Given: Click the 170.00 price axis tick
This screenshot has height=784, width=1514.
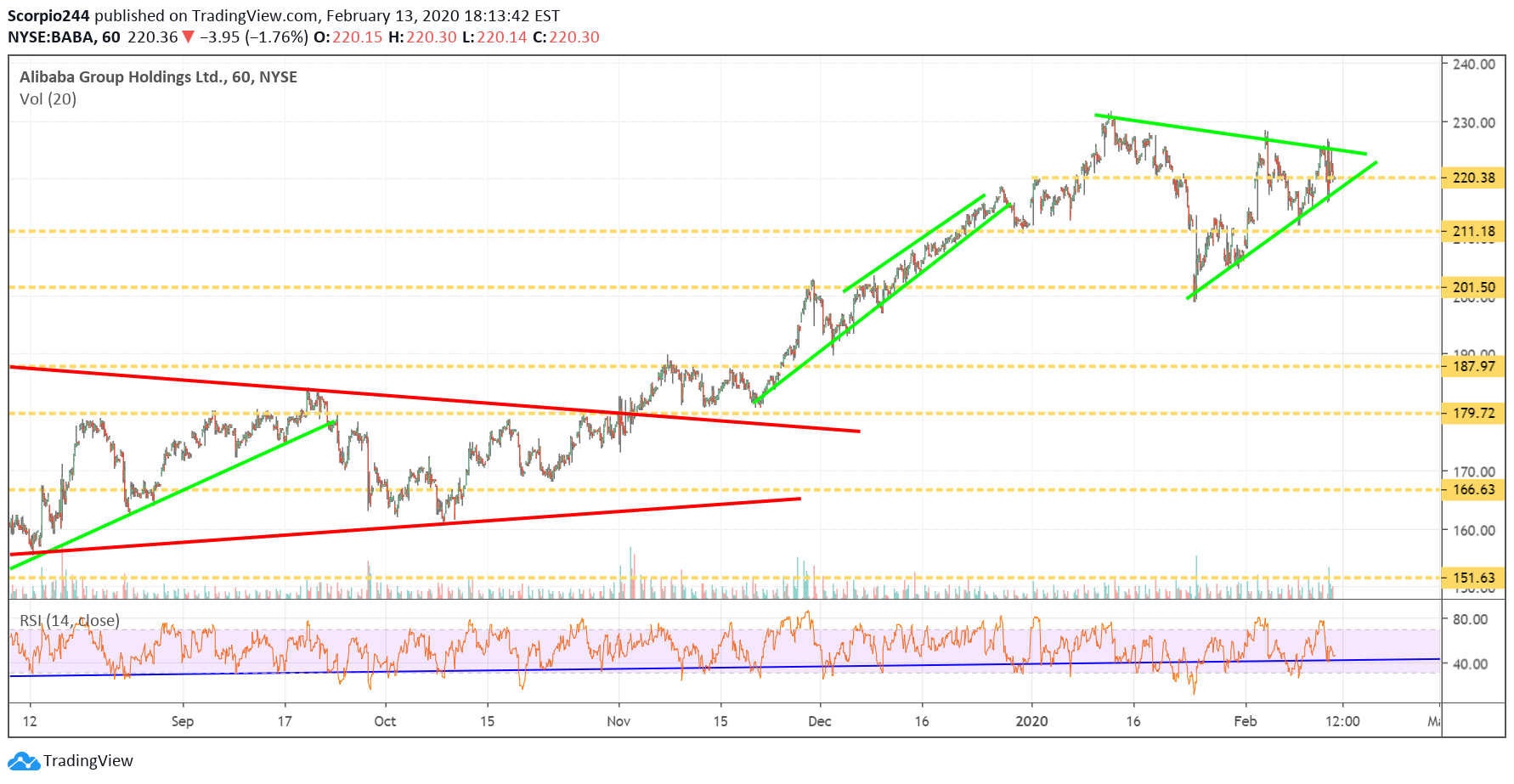Looking at the screenshot, I should (x=1474, y=471).
